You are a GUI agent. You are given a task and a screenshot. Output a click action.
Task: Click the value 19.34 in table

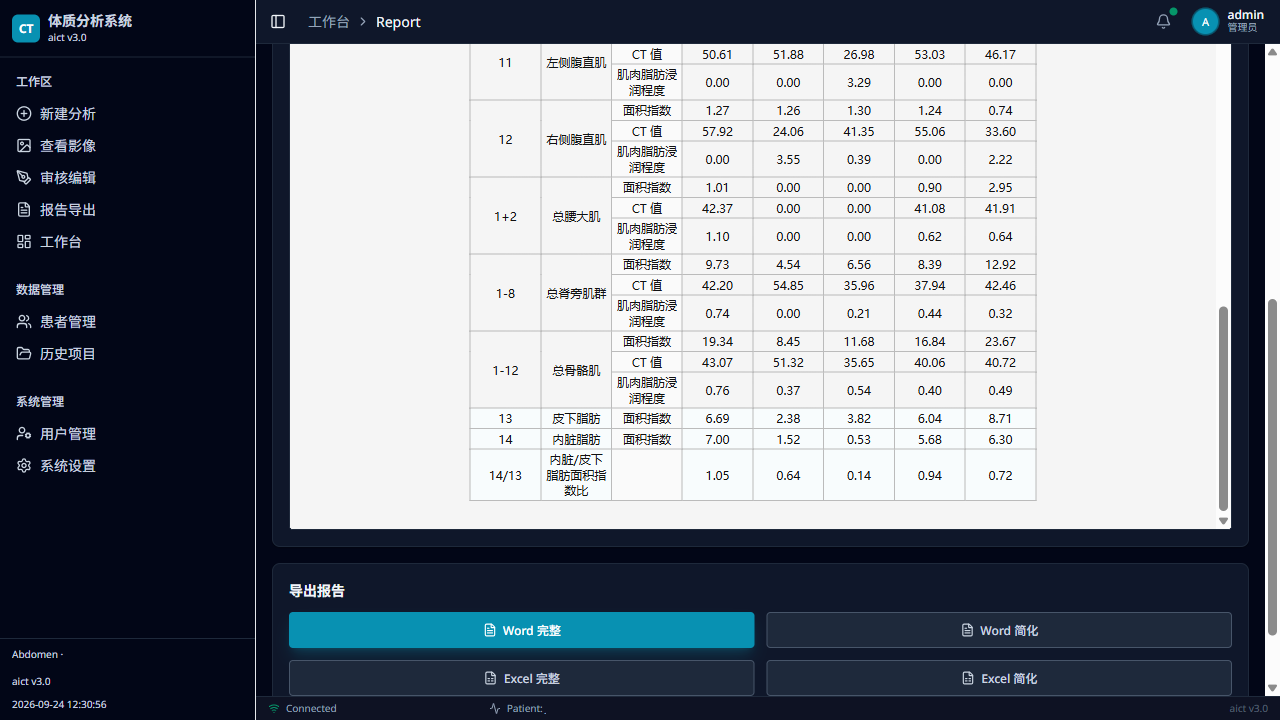pos(717,342)
